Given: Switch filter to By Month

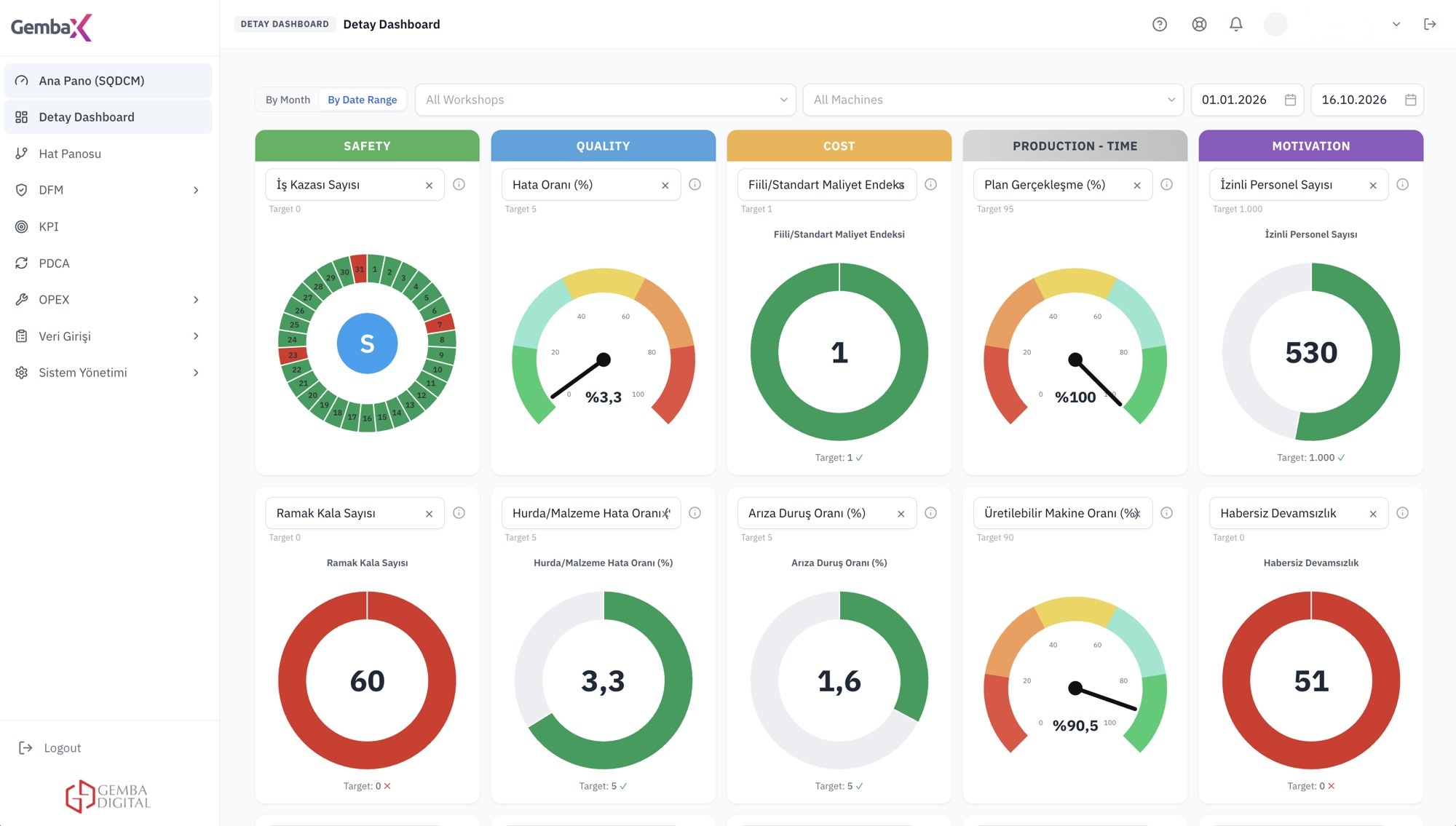Looking at the screenshot, I should click(288, 100).
